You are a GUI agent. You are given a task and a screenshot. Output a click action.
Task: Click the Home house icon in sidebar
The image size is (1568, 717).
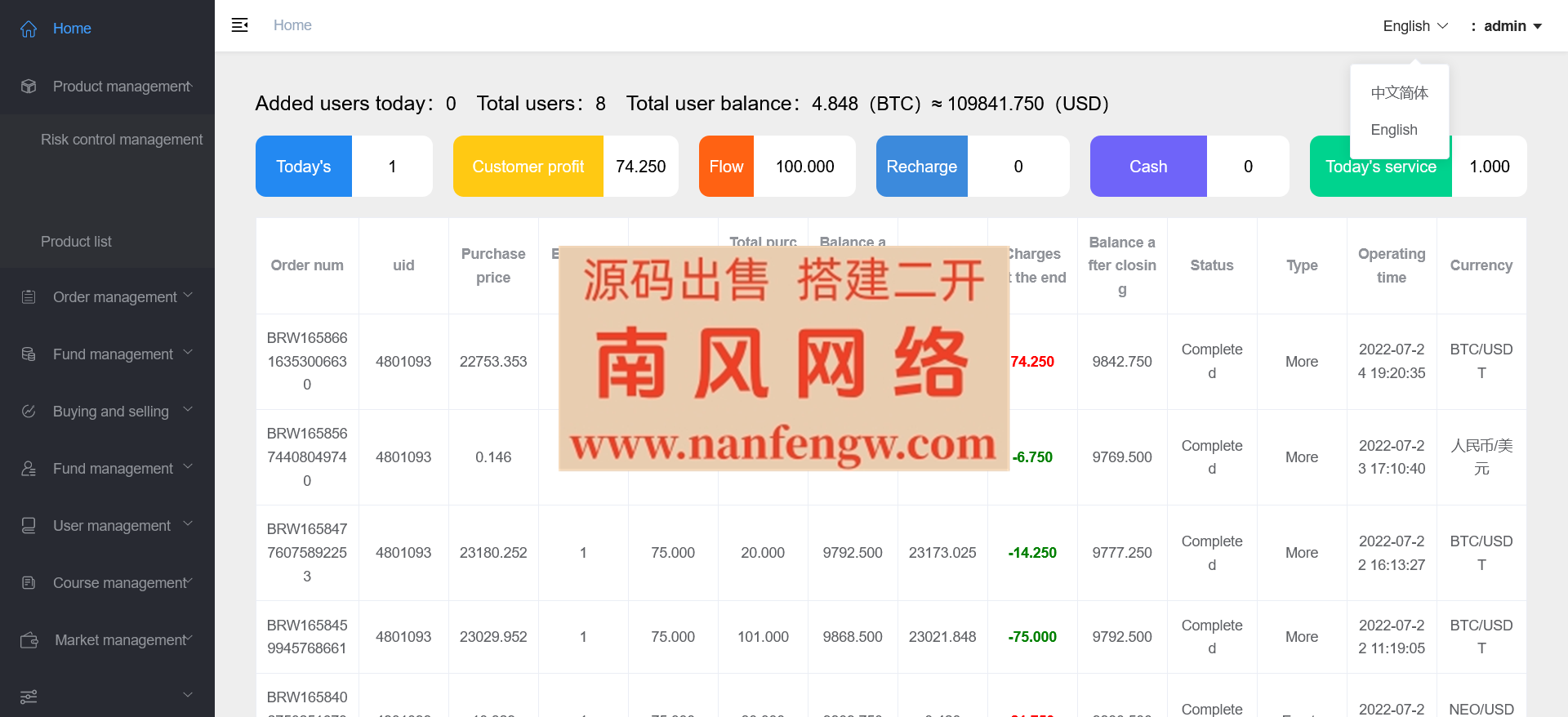29,29
